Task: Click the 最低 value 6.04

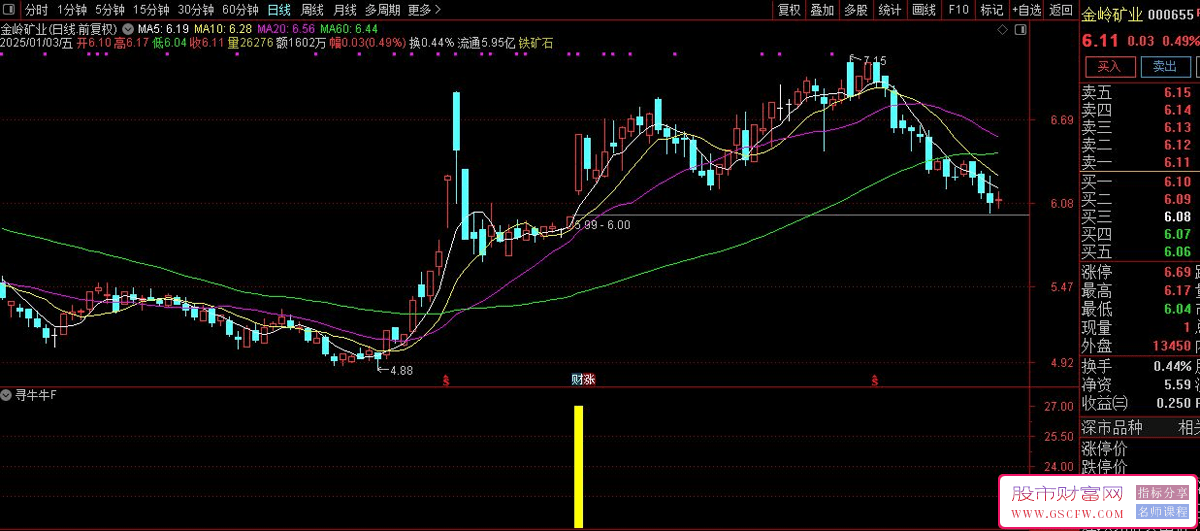Action: [1176, 309]
